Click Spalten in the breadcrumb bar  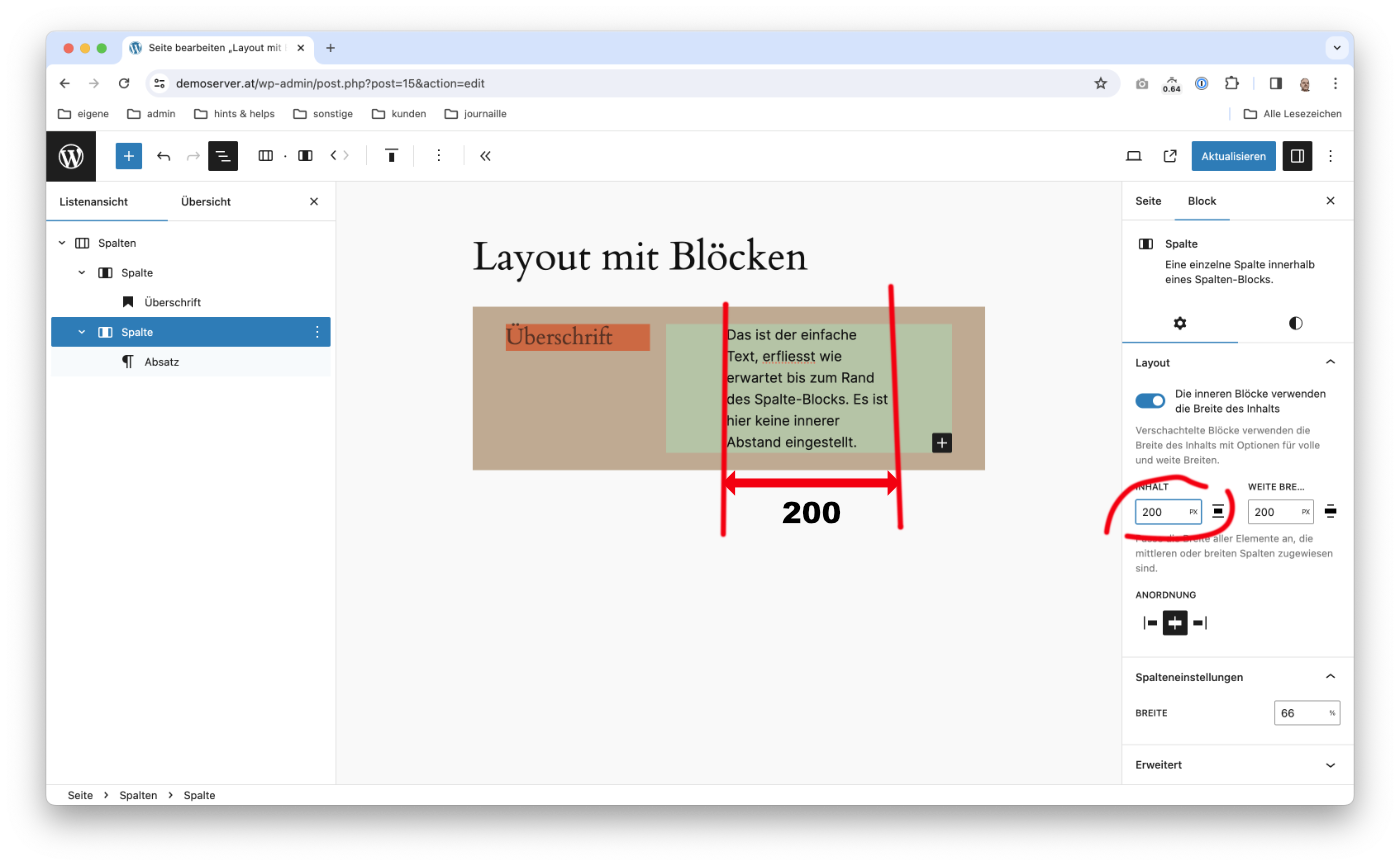138,795
